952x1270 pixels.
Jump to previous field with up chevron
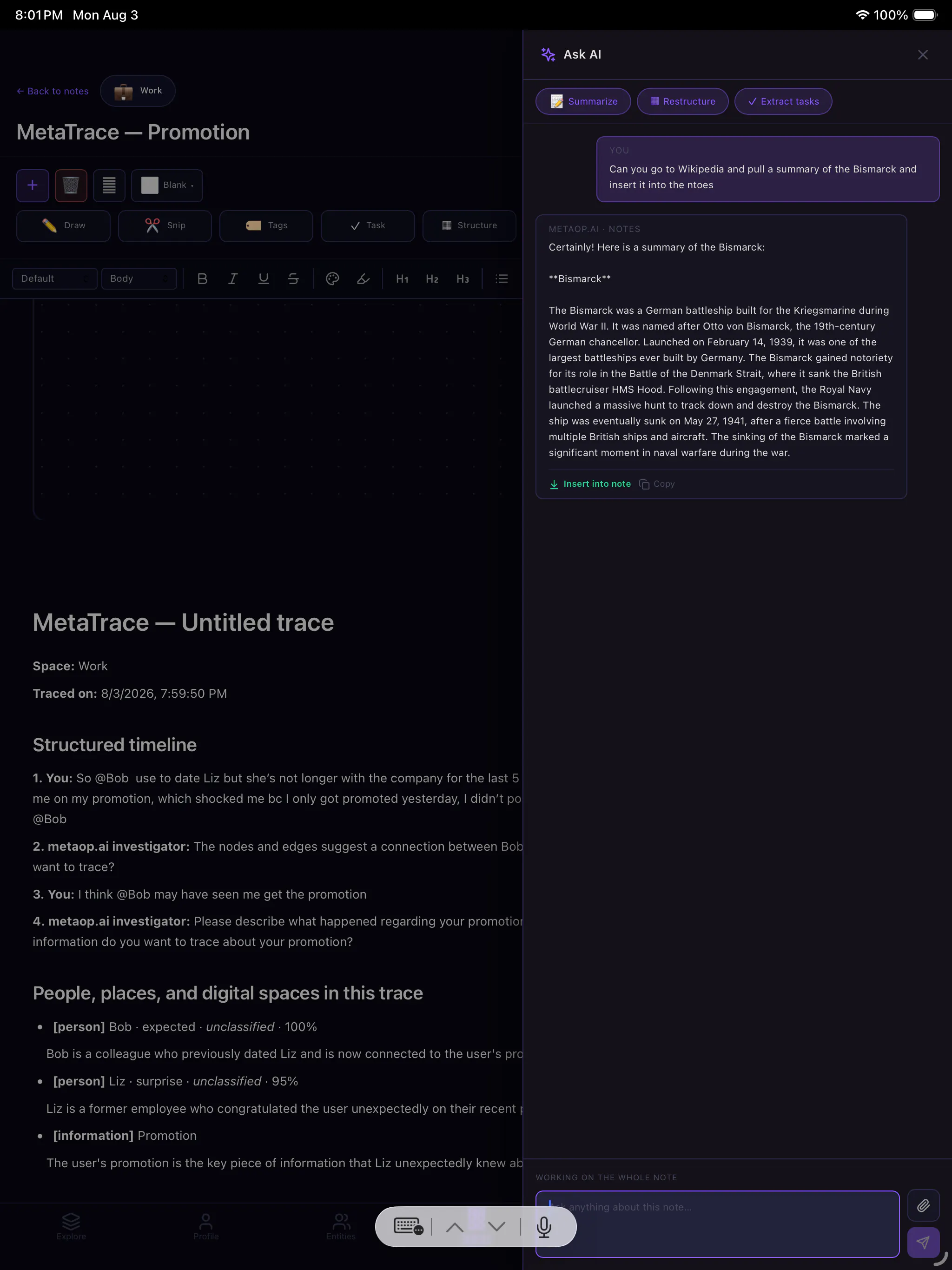click(455, 1227)
